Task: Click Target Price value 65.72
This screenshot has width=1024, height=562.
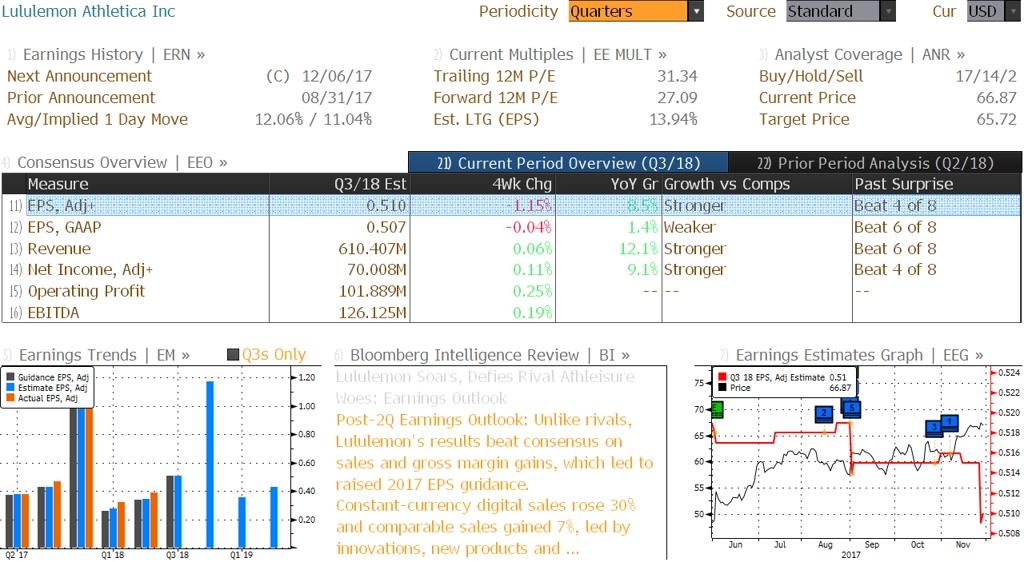Action: (x=997, y=119)
